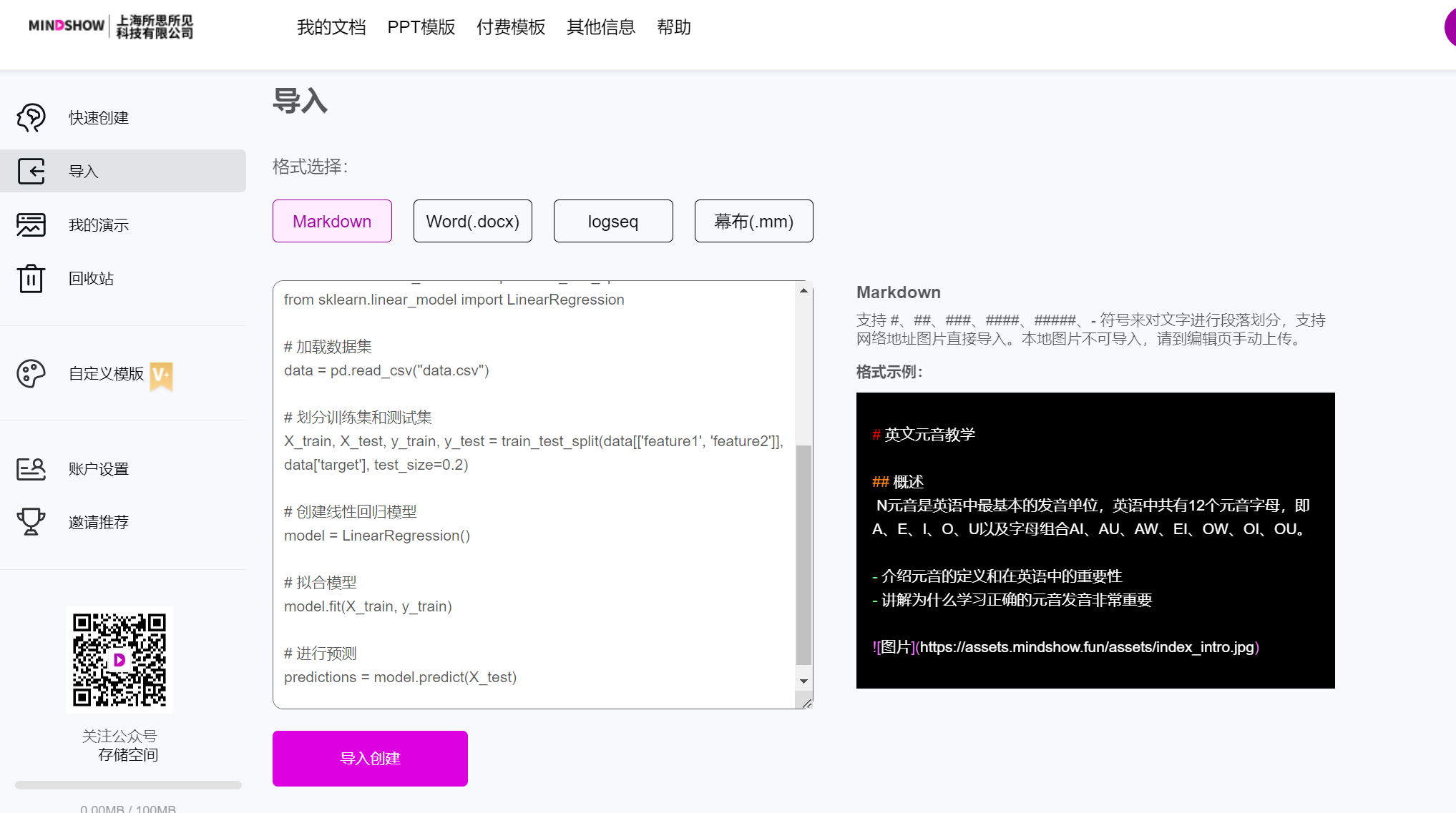This screenshot has width=1456, height=813.
Task: Click the 导入创建 button
Action: [x=369, y=758]
